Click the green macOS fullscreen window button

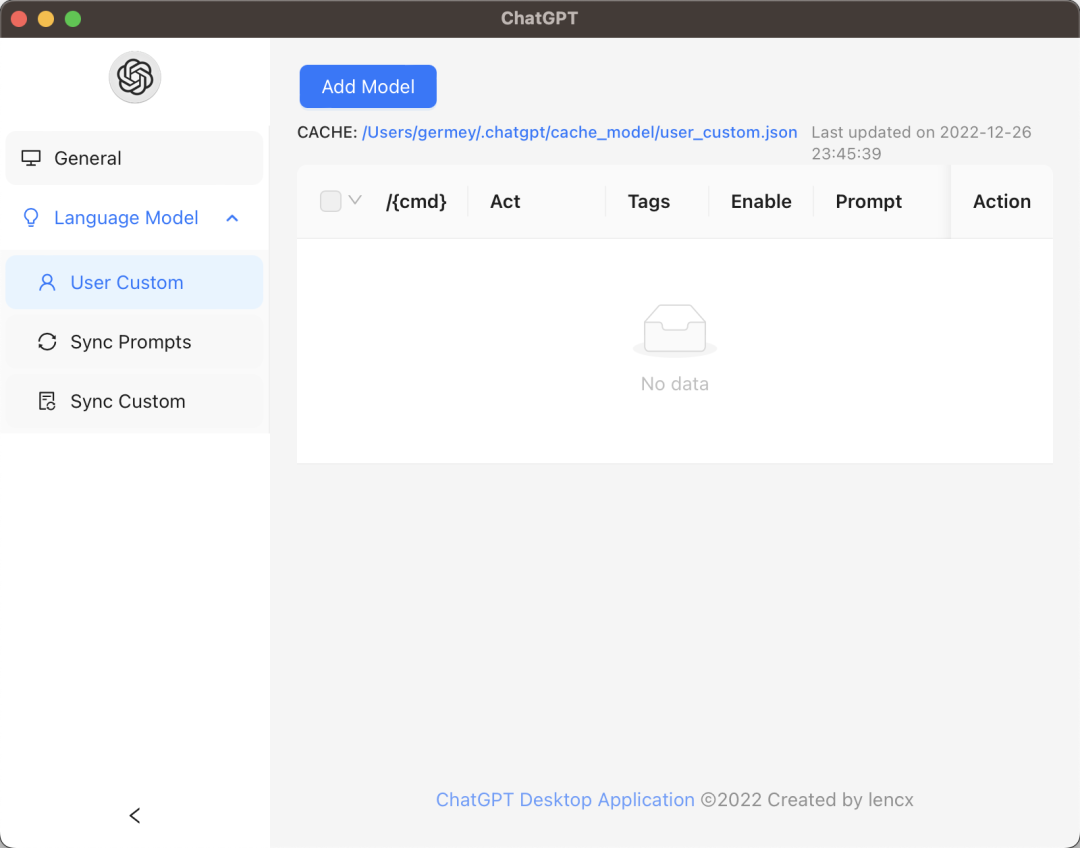point(72,19)
